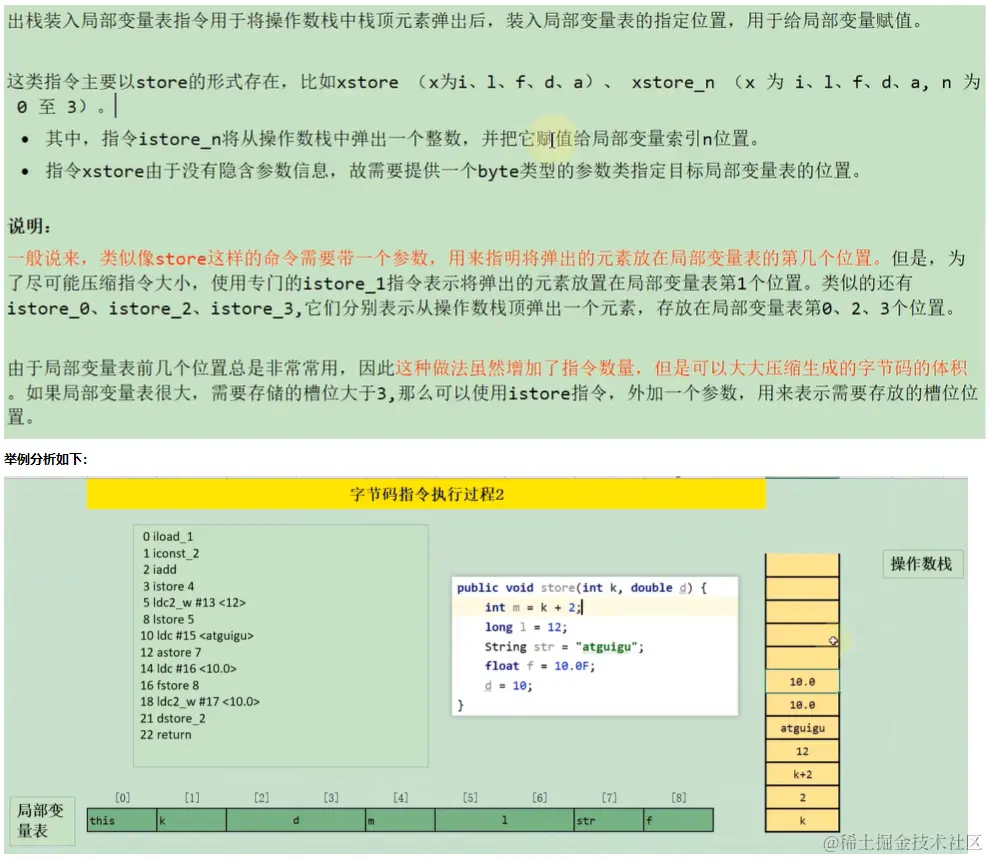Click the 'str' slot in local variable table
Image resolution: width=989 pixels, height=859 pixels.
(x=609, y=821)
